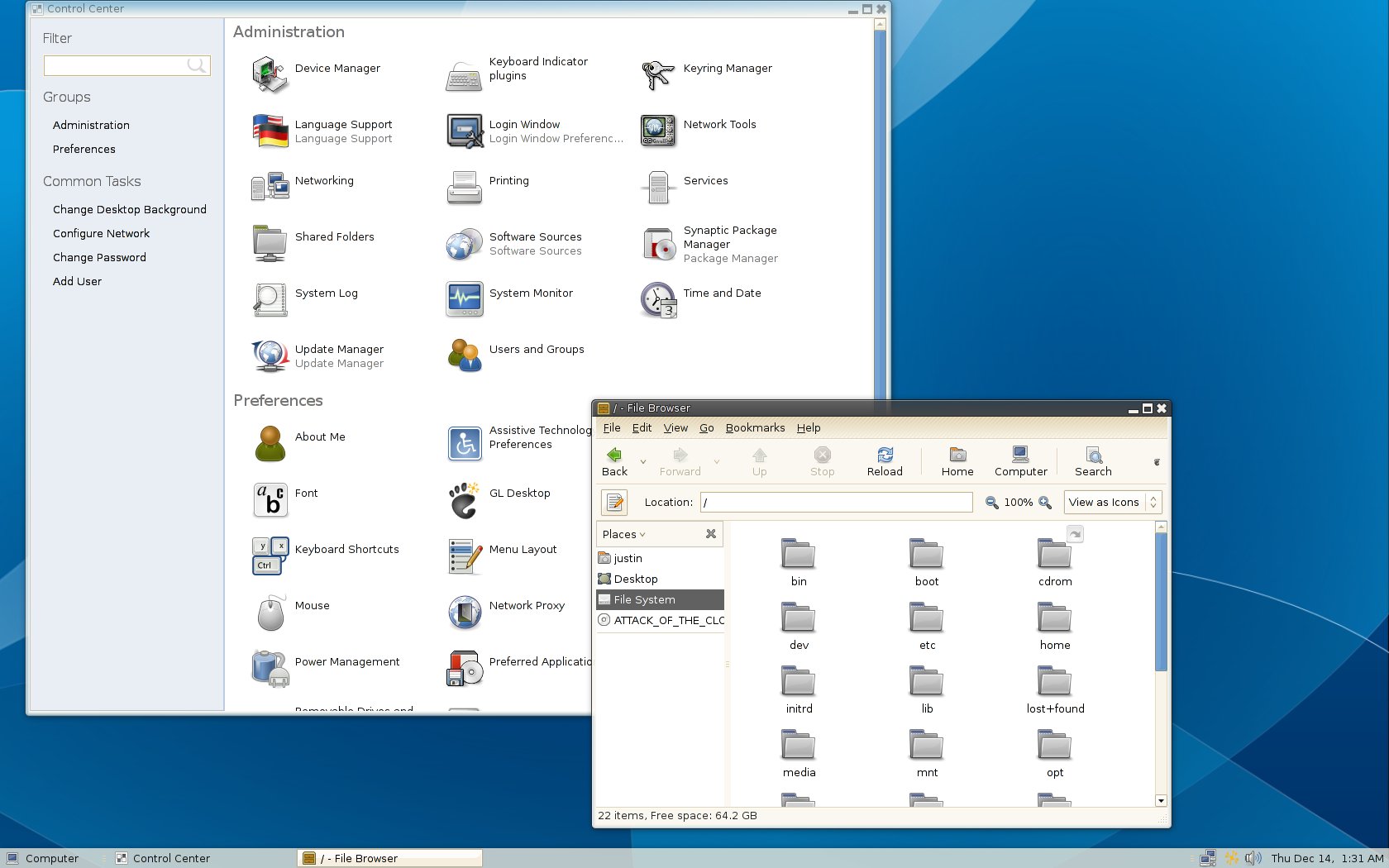Open Keyboard Shortcuts preferences
Image resolution: width=1389 pixels, height=868 pixels.
[326, 555]
